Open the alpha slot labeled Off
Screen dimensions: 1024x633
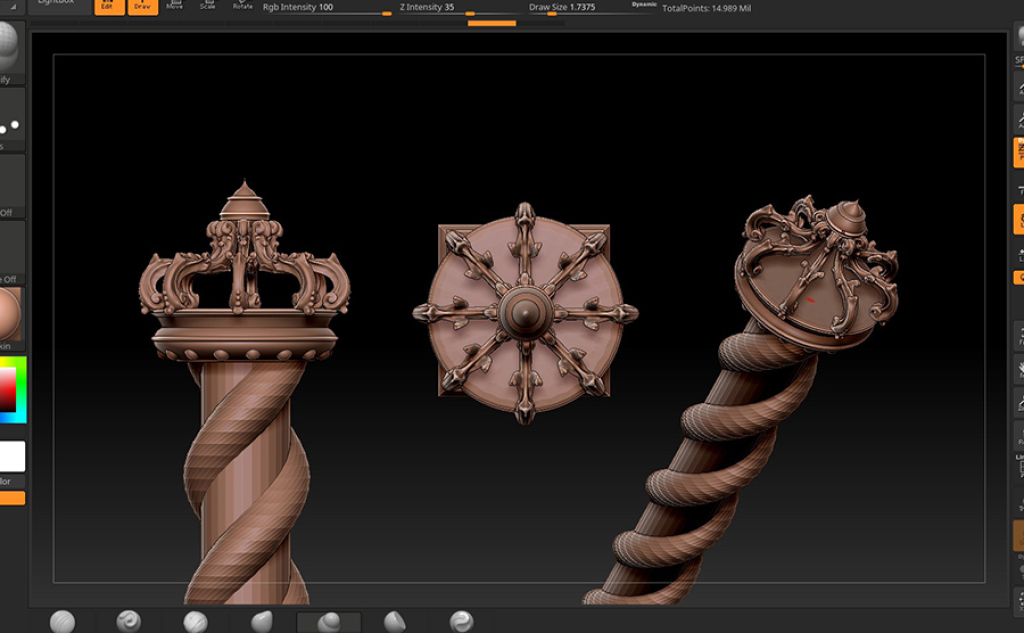pyautogui.click(x=10, y=186)
